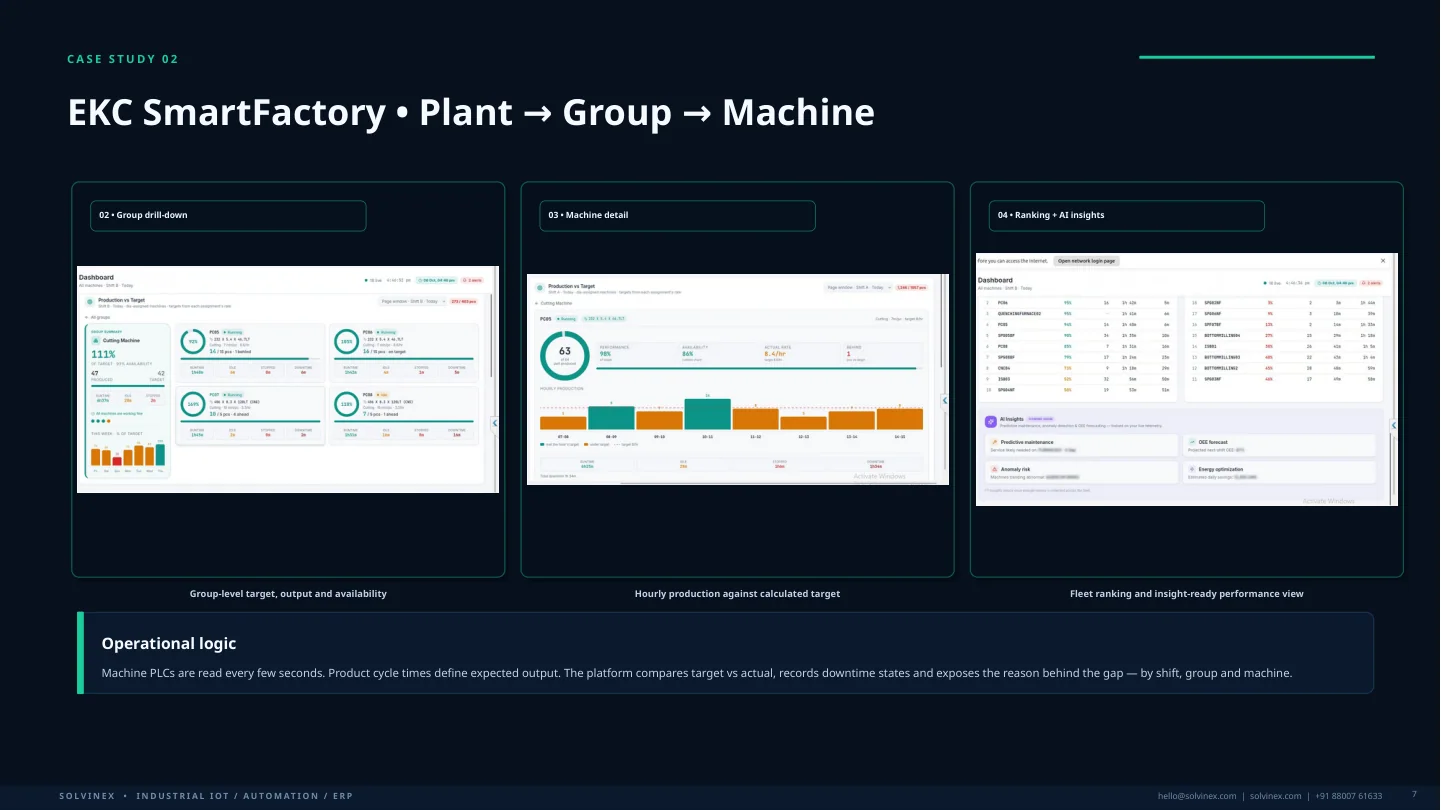Close the network login notification bar
The width and height of the screenshot is (1441, 810).
click(1384, 260)
